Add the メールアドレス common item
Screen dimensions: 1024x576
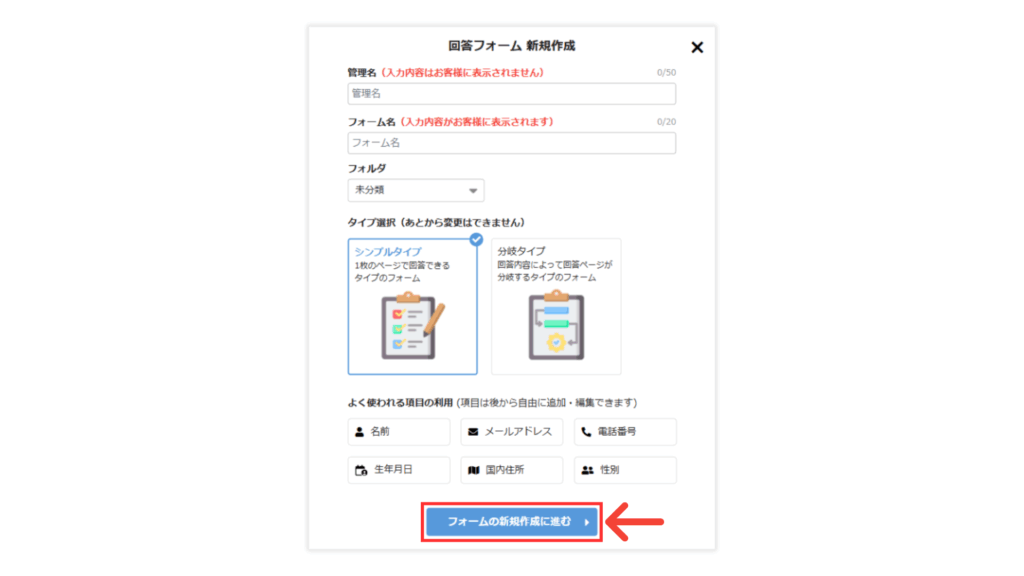pos(512,432)
